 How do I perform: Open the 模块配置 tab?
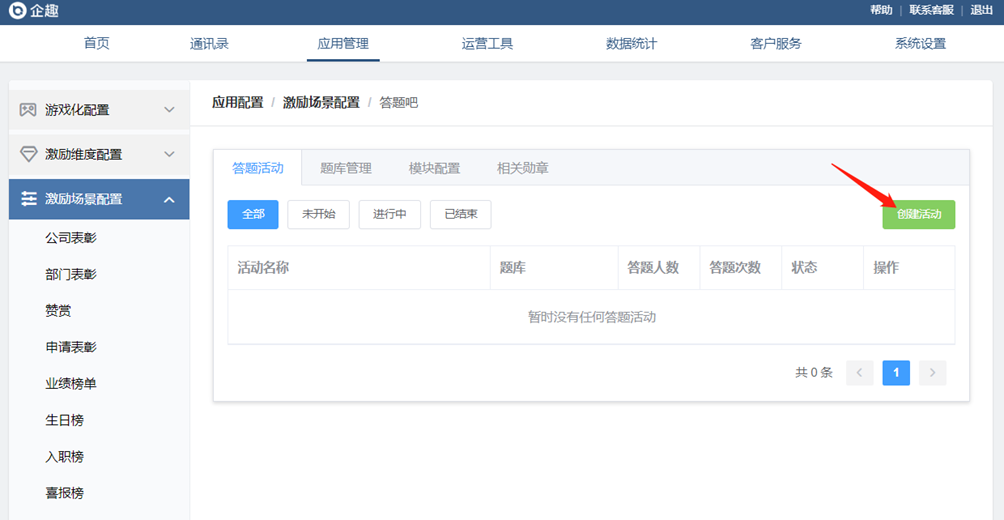click(434, 168)
